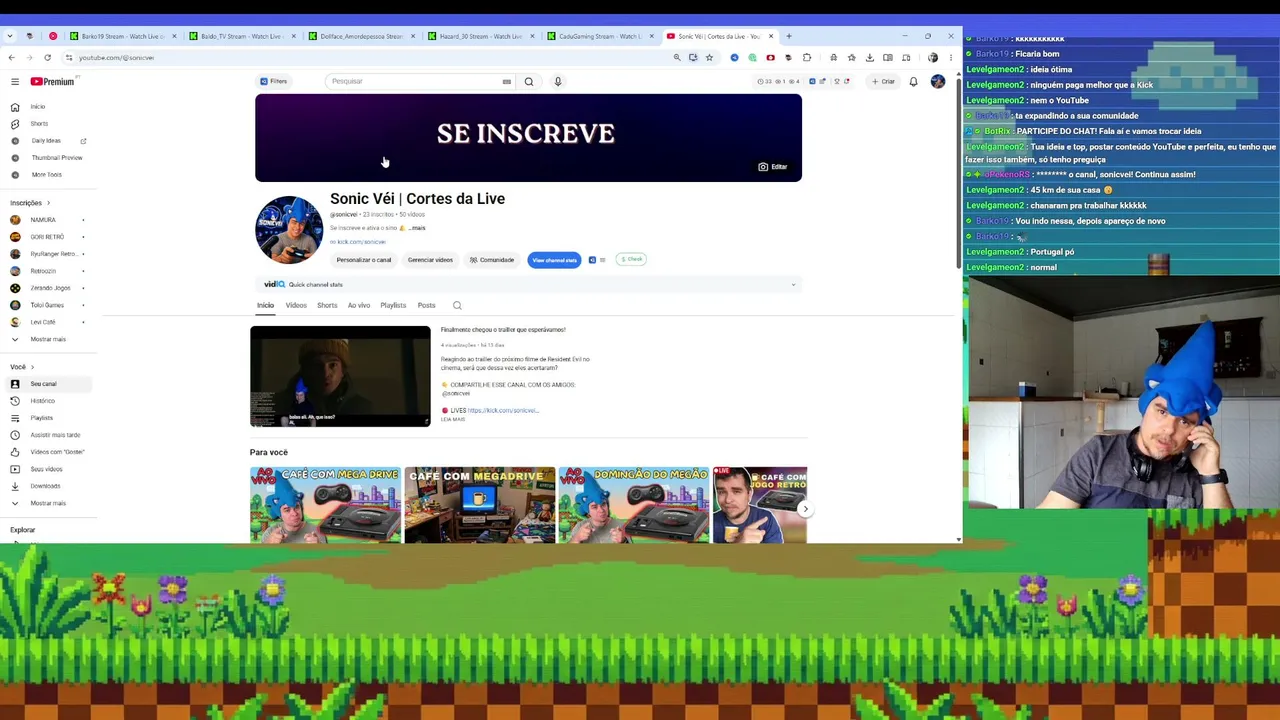The height and width of the screenshot is (720, 1280).
Task: Expand channel description with ...mais
Action: click(x=416, y=228)
